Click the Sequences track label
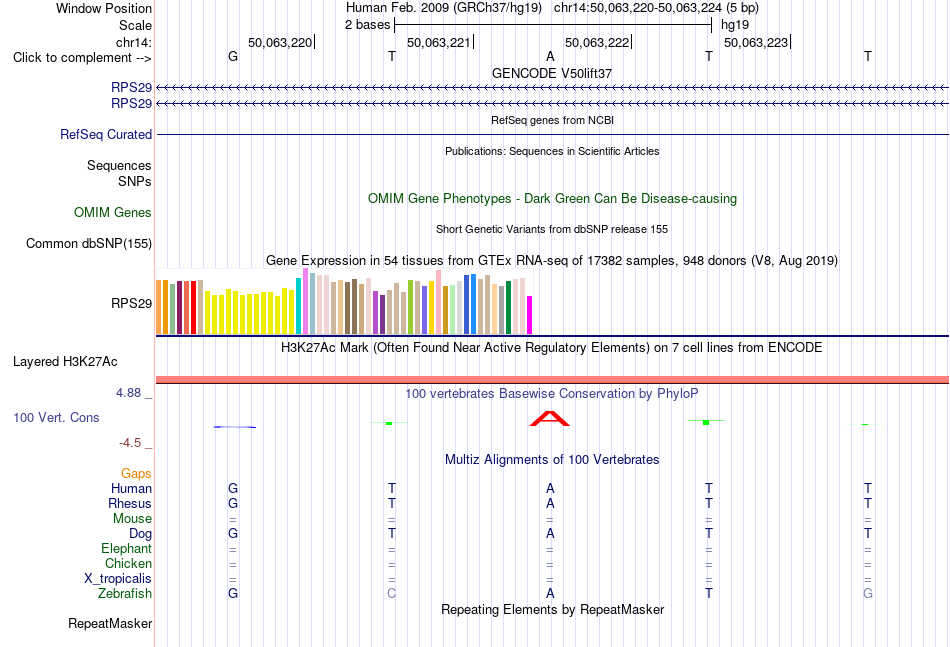This screenshot has width=950, height=647. 119,165
